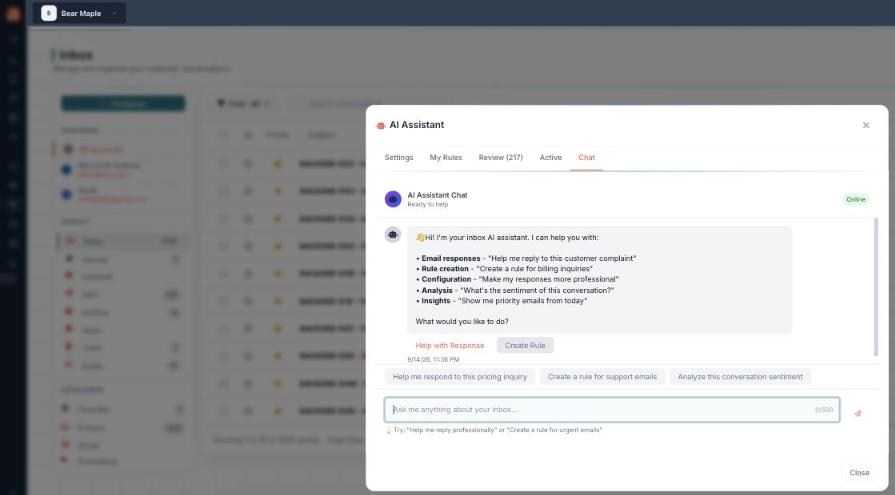This screenshot has height=495, width=895.
Task: Close the AI Assistant dialog with the X
Action: (866, 125)
